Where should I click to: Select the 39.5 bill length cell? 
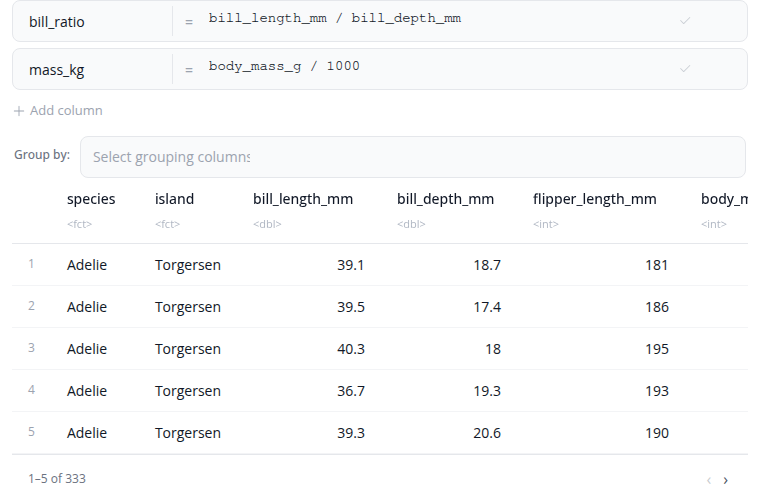[351, 307]
